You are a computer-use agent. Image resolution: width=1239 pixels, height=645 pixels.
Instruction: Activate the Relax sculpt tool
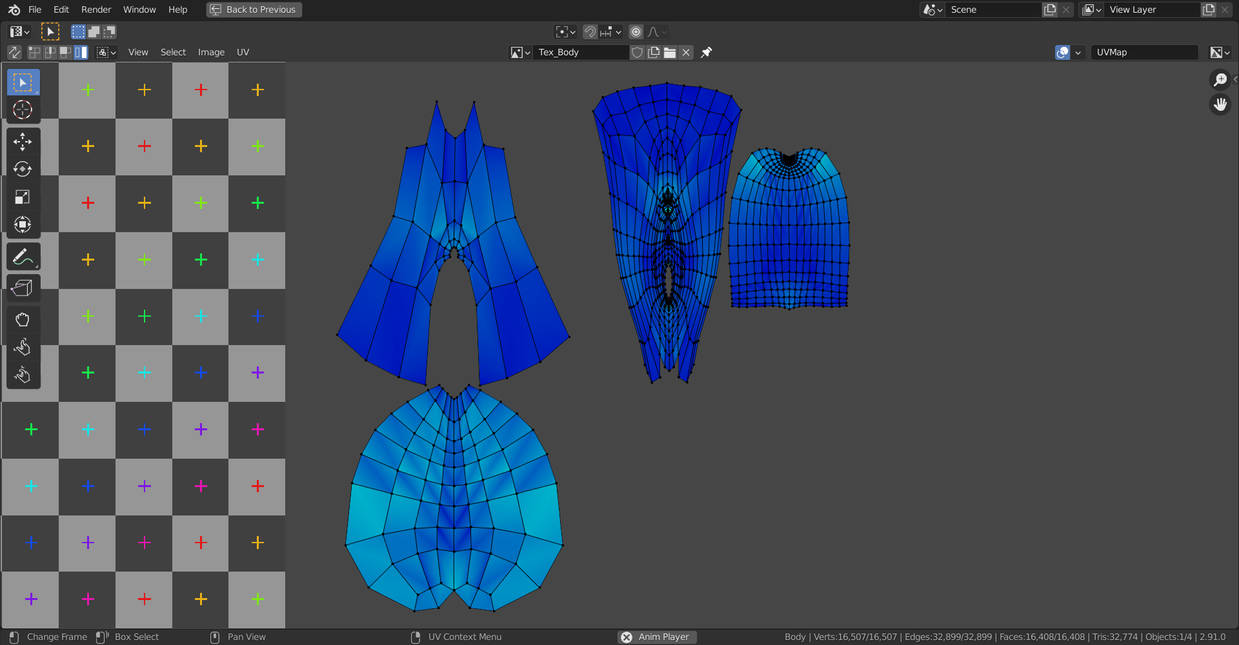pos(23,347)
